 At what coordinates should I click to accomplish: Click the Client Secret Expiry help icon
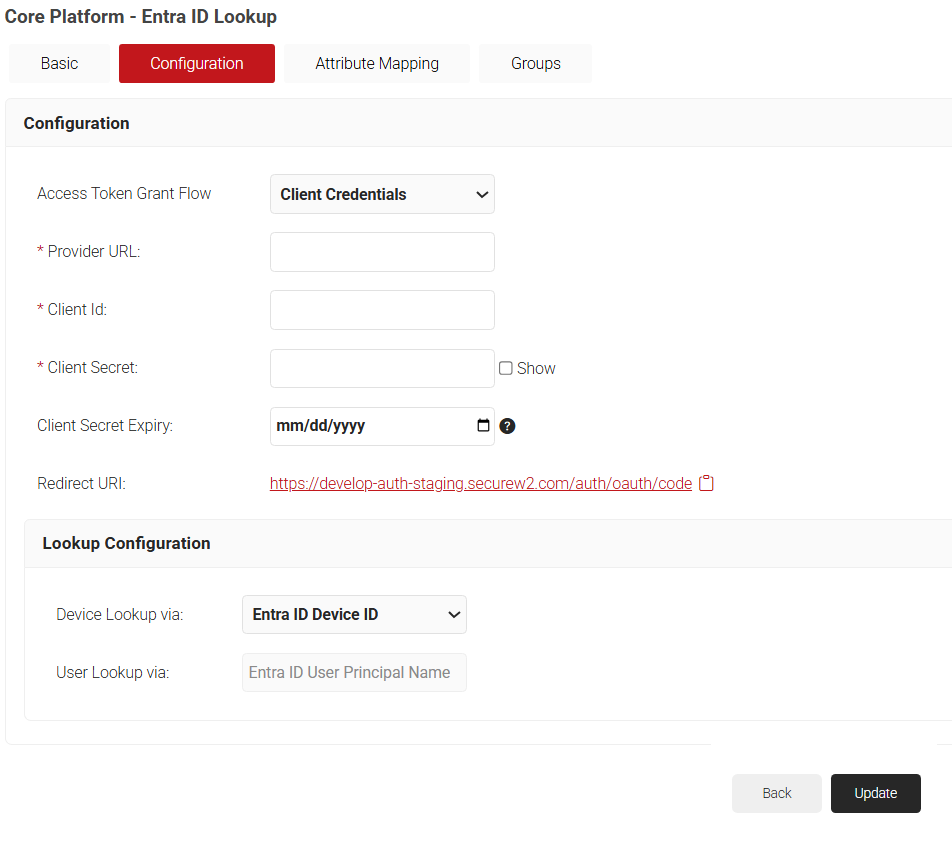(x=507, y=426)
